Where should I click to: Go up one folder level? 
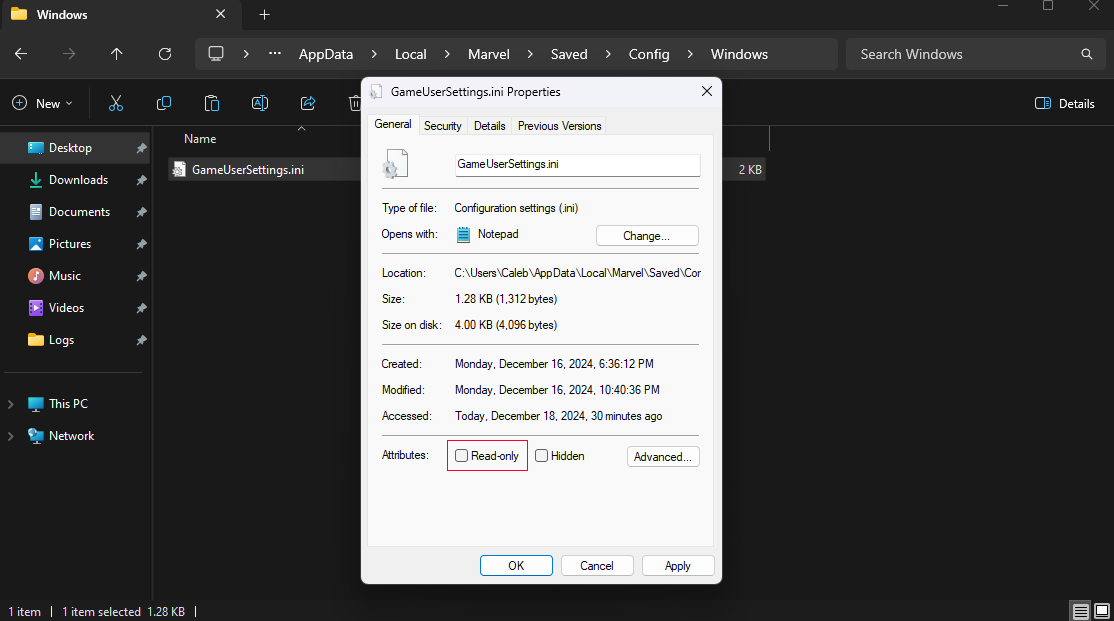click(x=117, y=54)
